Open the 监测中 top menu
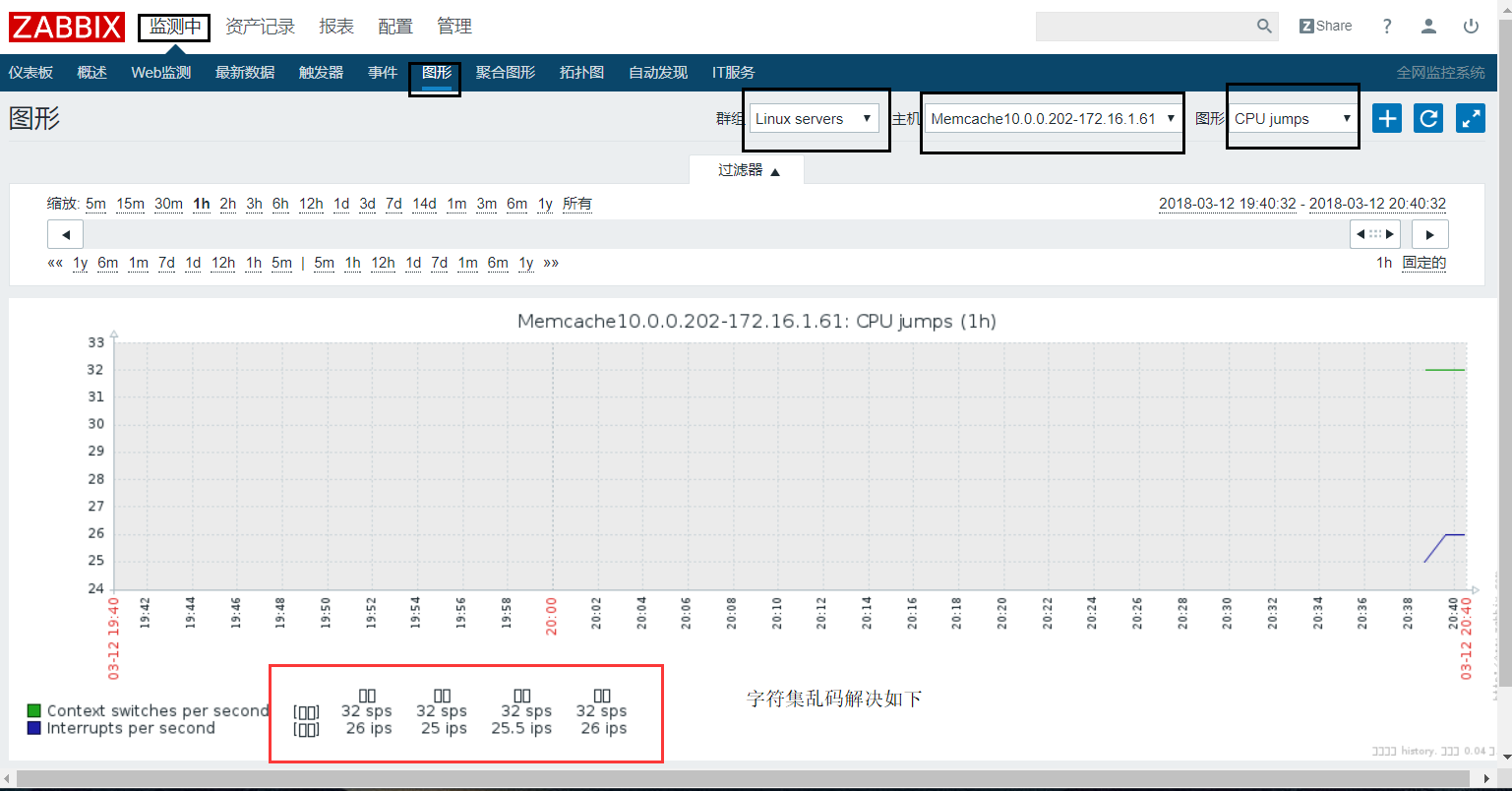The height and width of the screenshot is (791, 1512). click(x=174, y=27)
